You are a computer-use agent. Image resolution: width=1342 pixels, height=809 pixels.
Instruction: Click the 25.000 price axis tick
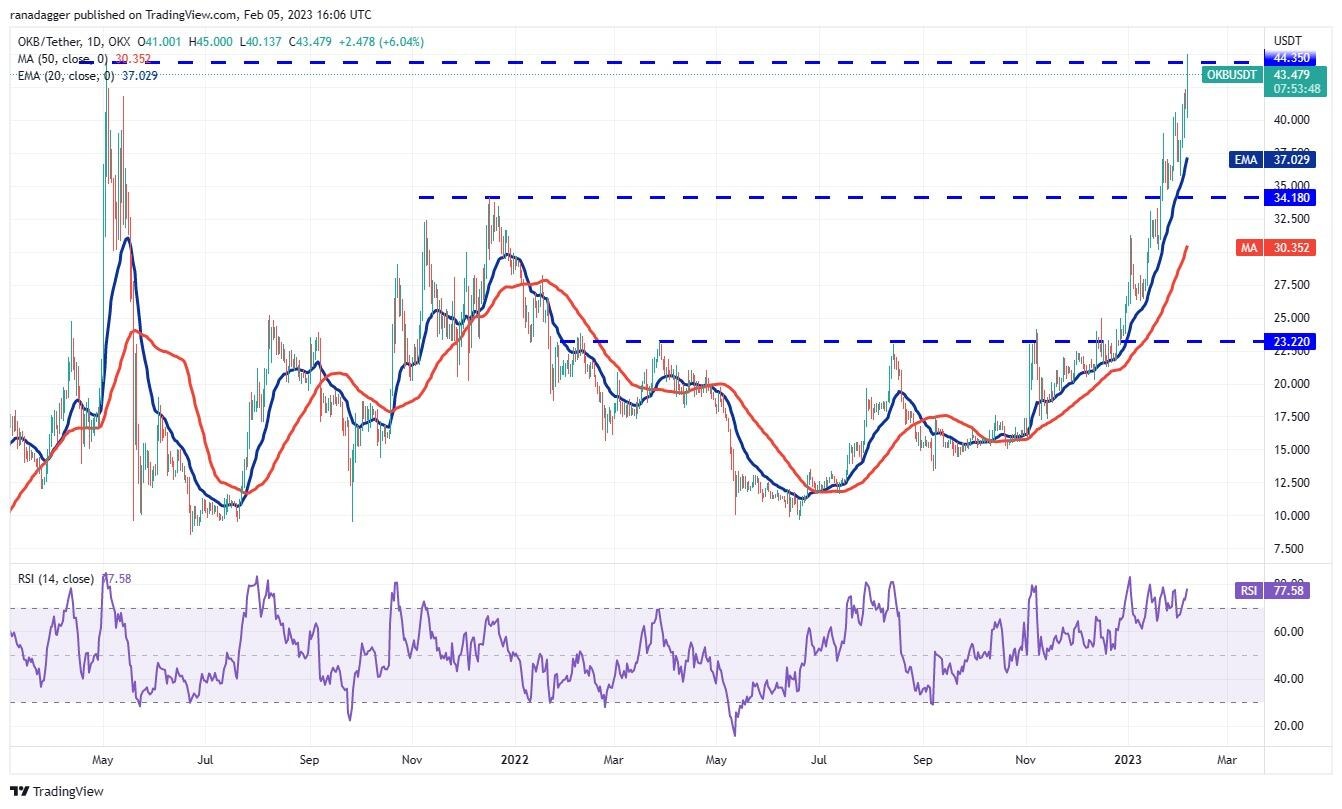point(1291,318)
